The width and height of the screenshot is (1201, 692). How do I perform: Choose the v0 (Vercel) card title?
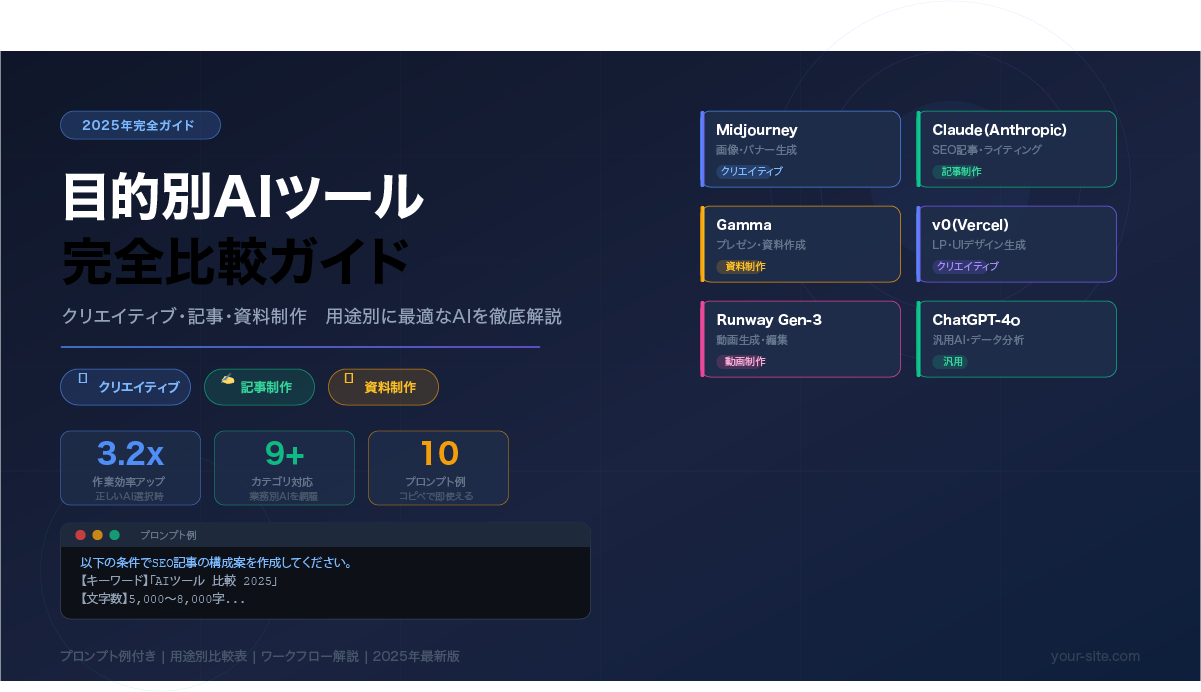(x=970, y=225)
